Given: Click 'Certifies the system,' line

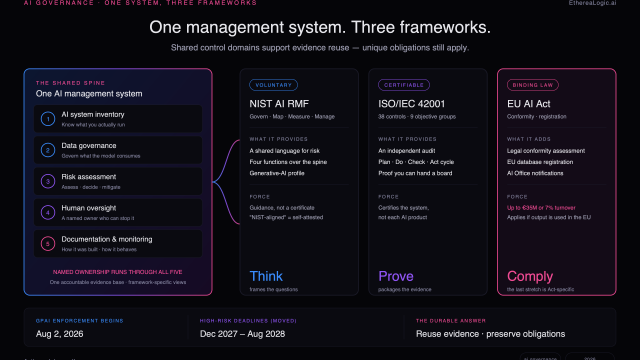Looking at the screenshot, I should click(403, 208).
